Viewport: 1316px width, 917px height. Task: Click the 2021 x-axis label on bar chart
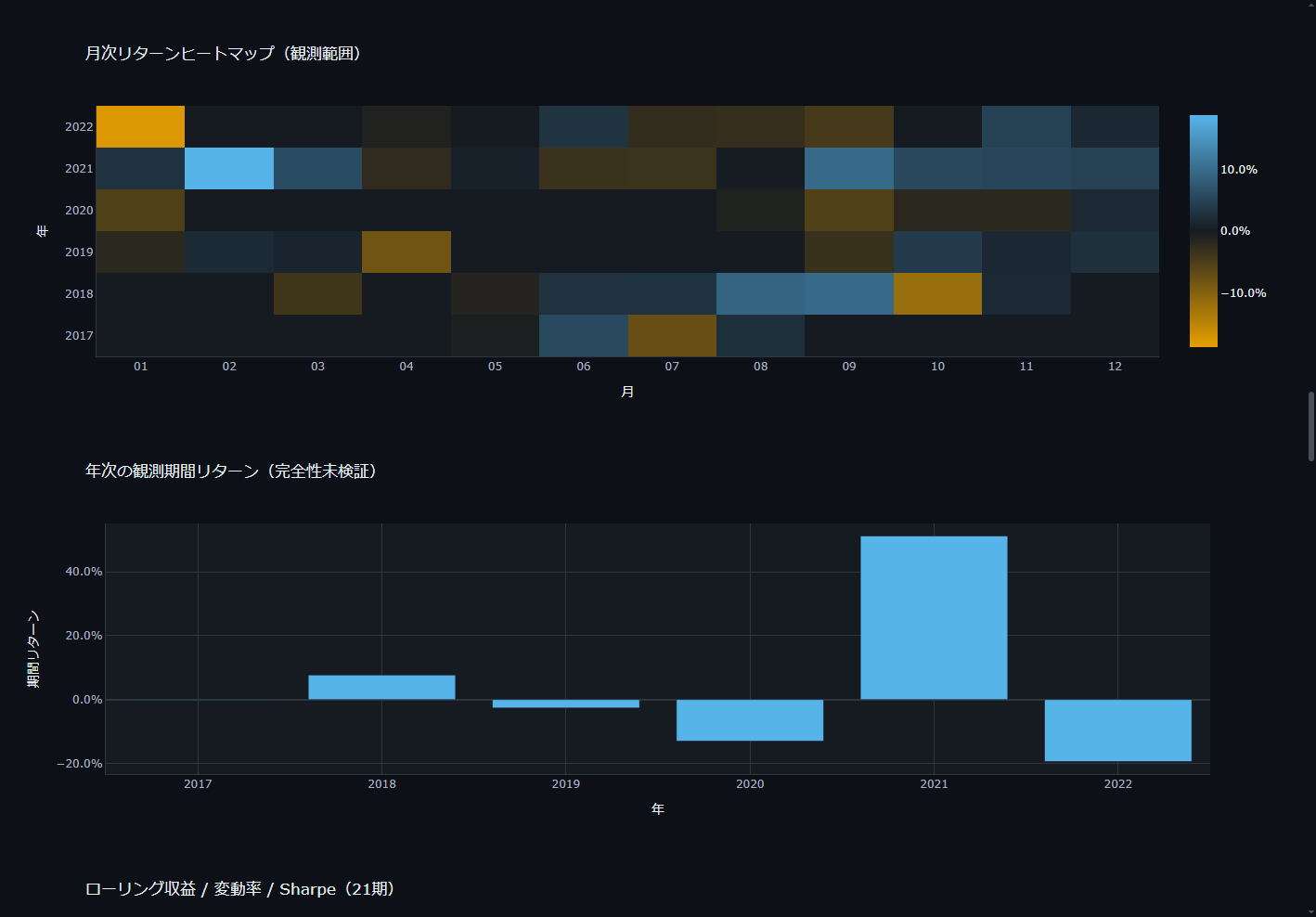[934, 784]
